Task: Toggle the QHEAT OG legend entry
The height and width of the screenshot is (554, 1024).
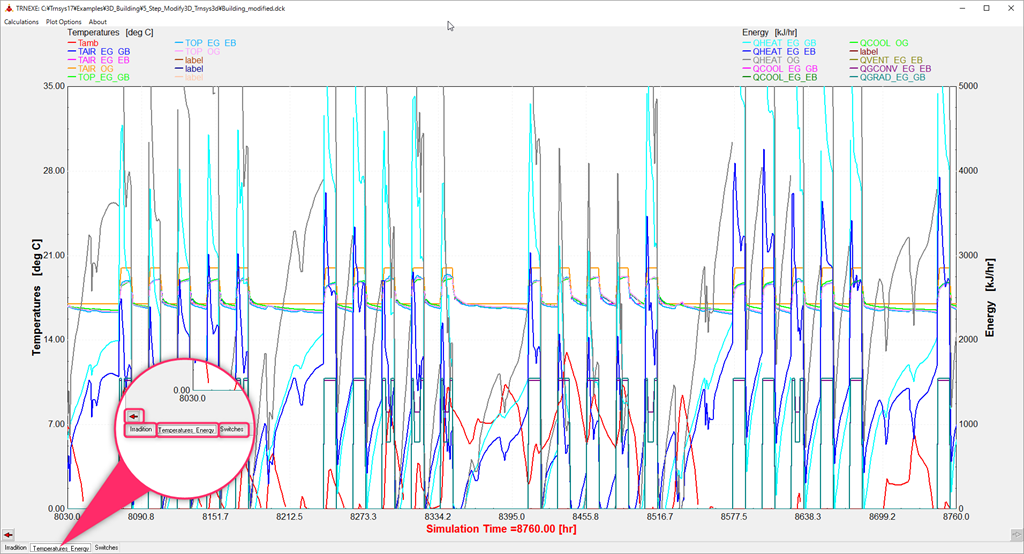Action: coord(771,60)
